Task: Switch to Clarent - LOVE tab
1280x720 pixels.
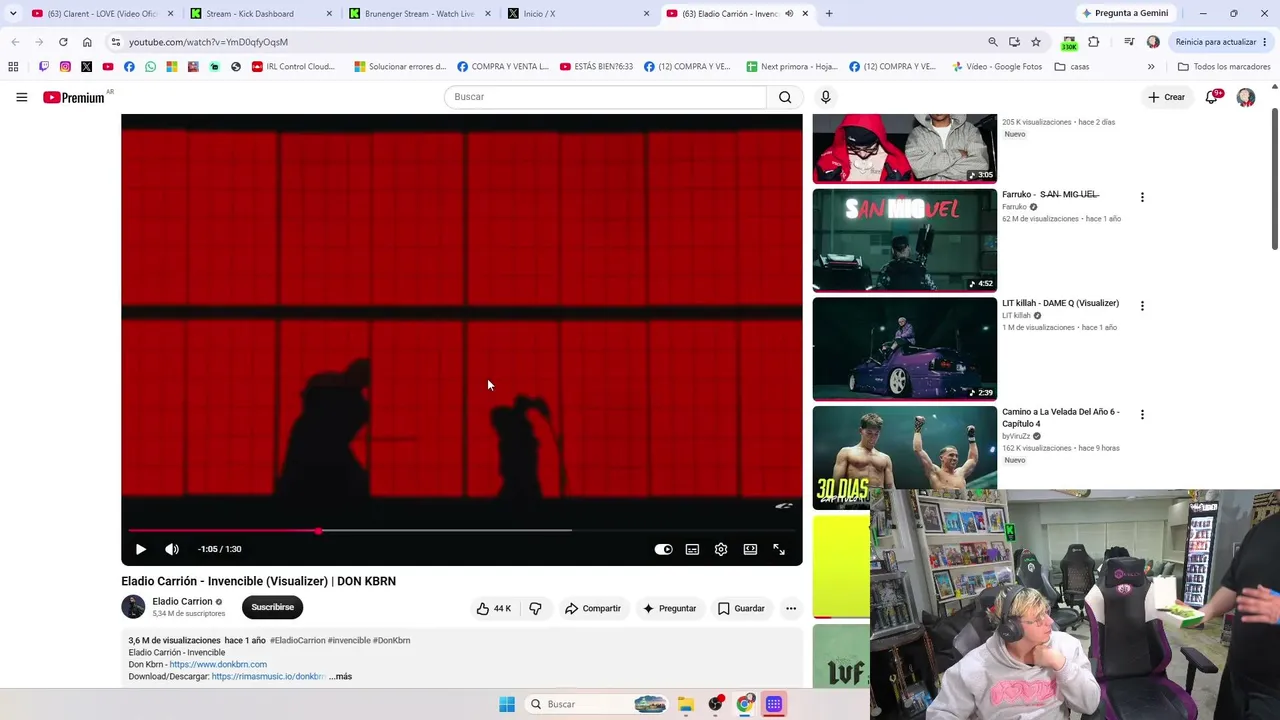Action: pos(100,14)
